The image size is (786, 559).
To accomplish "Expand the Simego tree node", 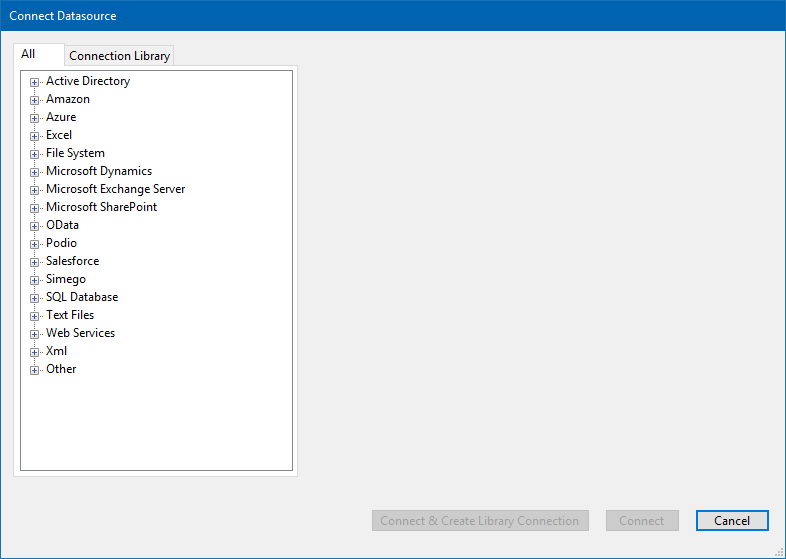I will 34,280.
